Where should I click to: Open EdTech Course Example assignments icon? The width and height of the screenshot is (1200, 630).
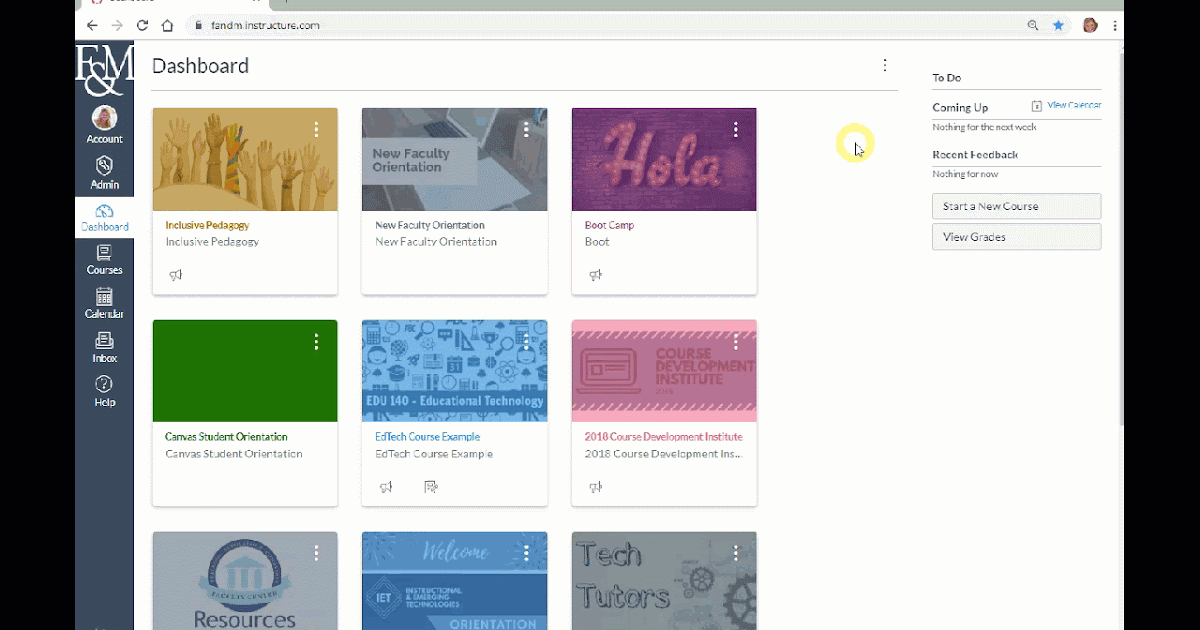pyautogui.click(x=431, y=487)
